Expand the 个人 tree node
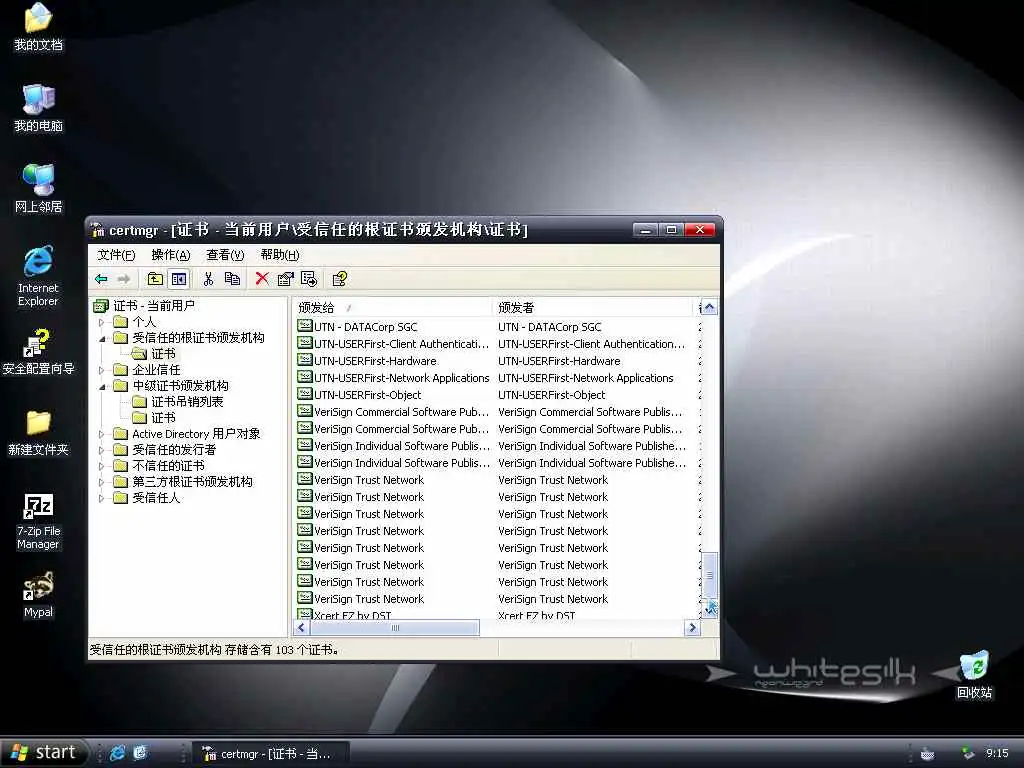Viewport: 1024px width, 768px height. click(x=101, y=322)
